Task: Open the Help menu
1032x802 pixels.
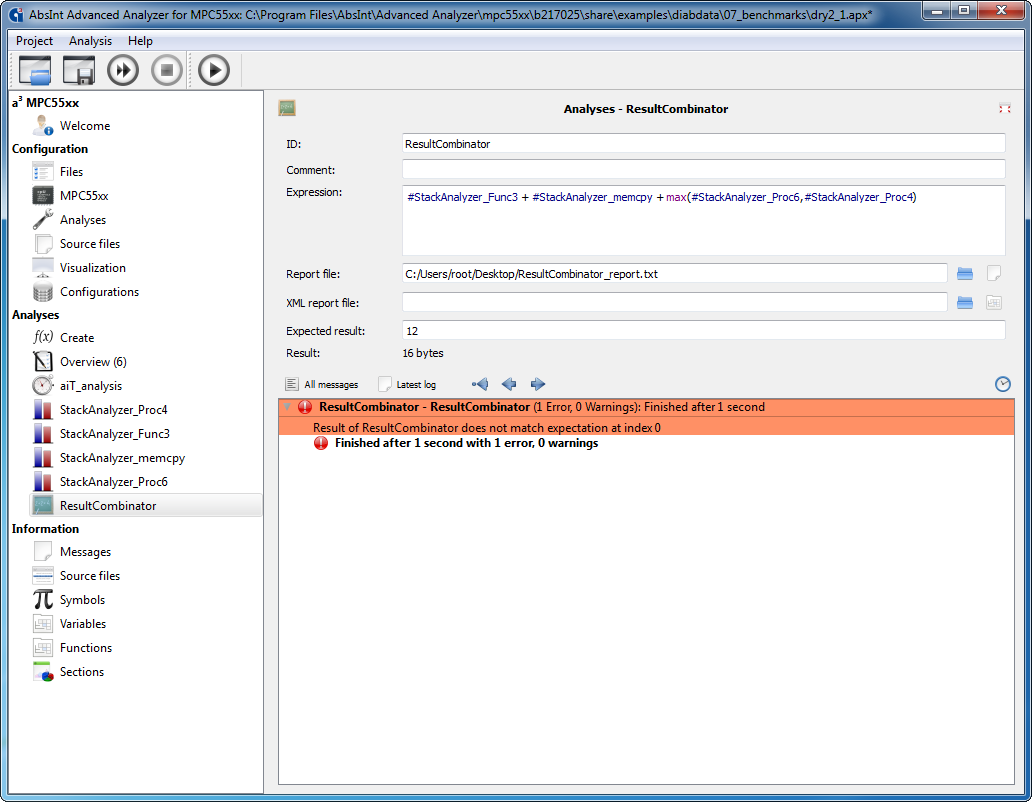Action: click(140, 41)
